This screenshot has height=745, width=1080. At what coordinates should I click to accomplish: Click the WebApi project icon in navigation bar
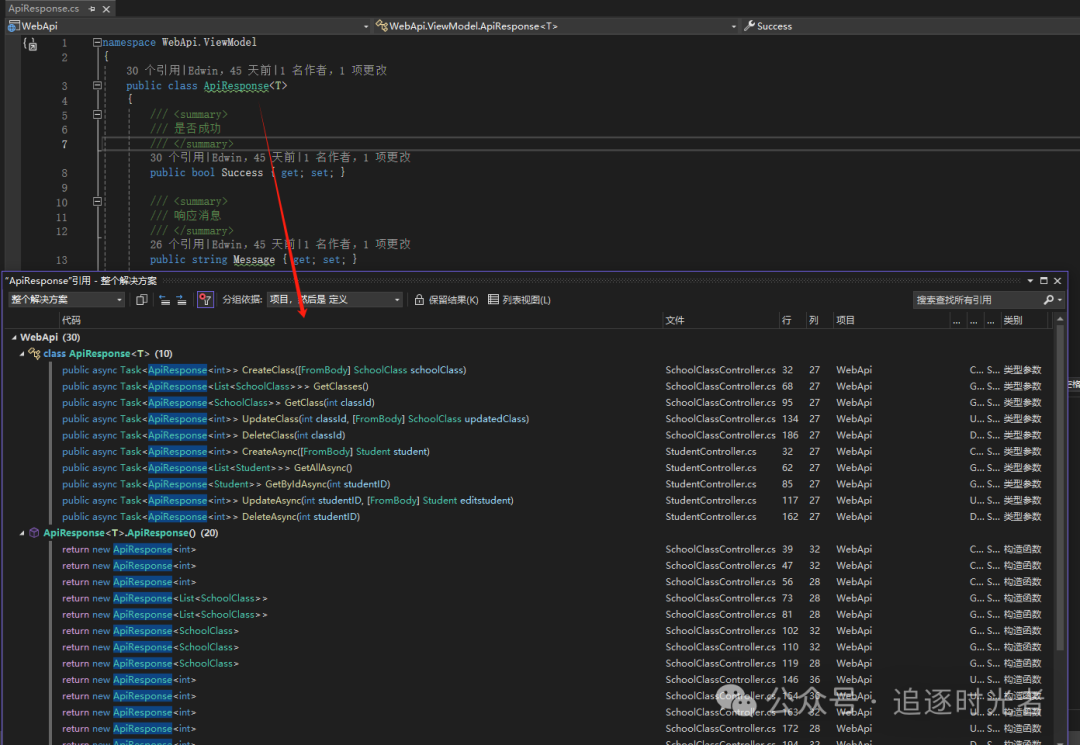(x=13, y=26)
